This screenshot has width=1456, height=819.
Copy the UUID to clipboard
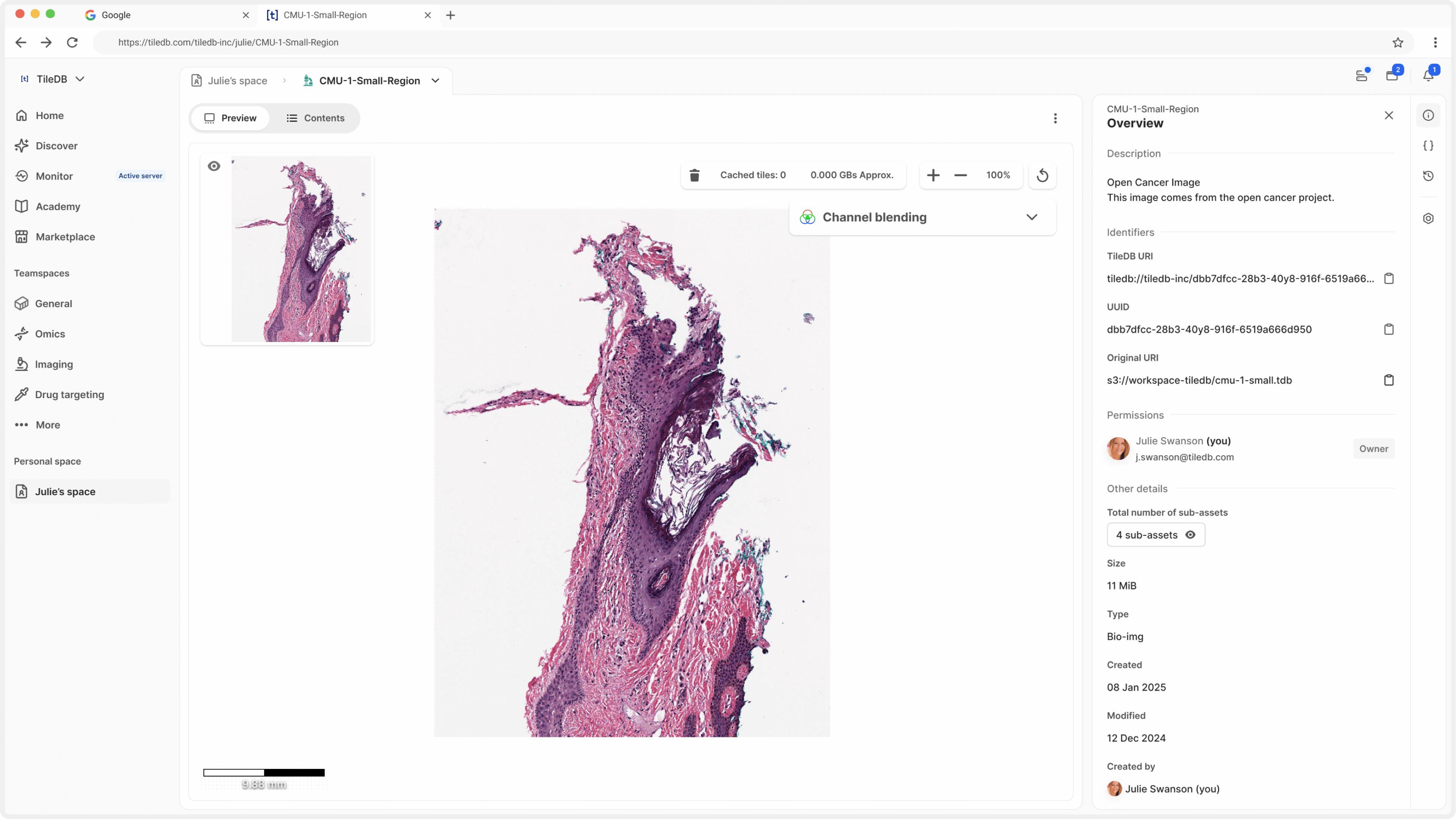1389,329
